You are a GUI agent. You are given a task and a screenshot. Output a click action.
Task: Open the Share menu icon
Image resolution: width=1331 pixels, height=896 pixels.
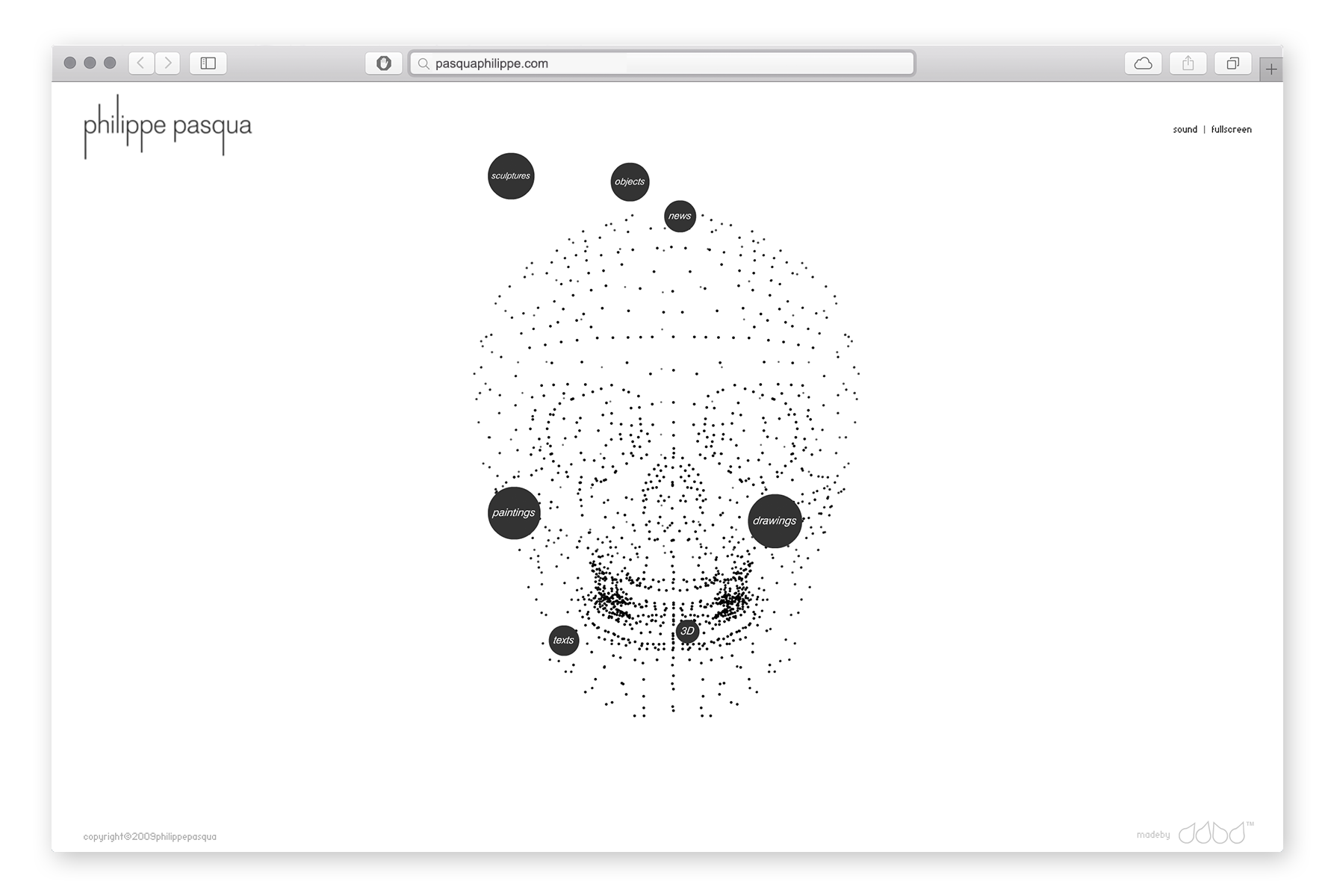tap(1188, 63)
